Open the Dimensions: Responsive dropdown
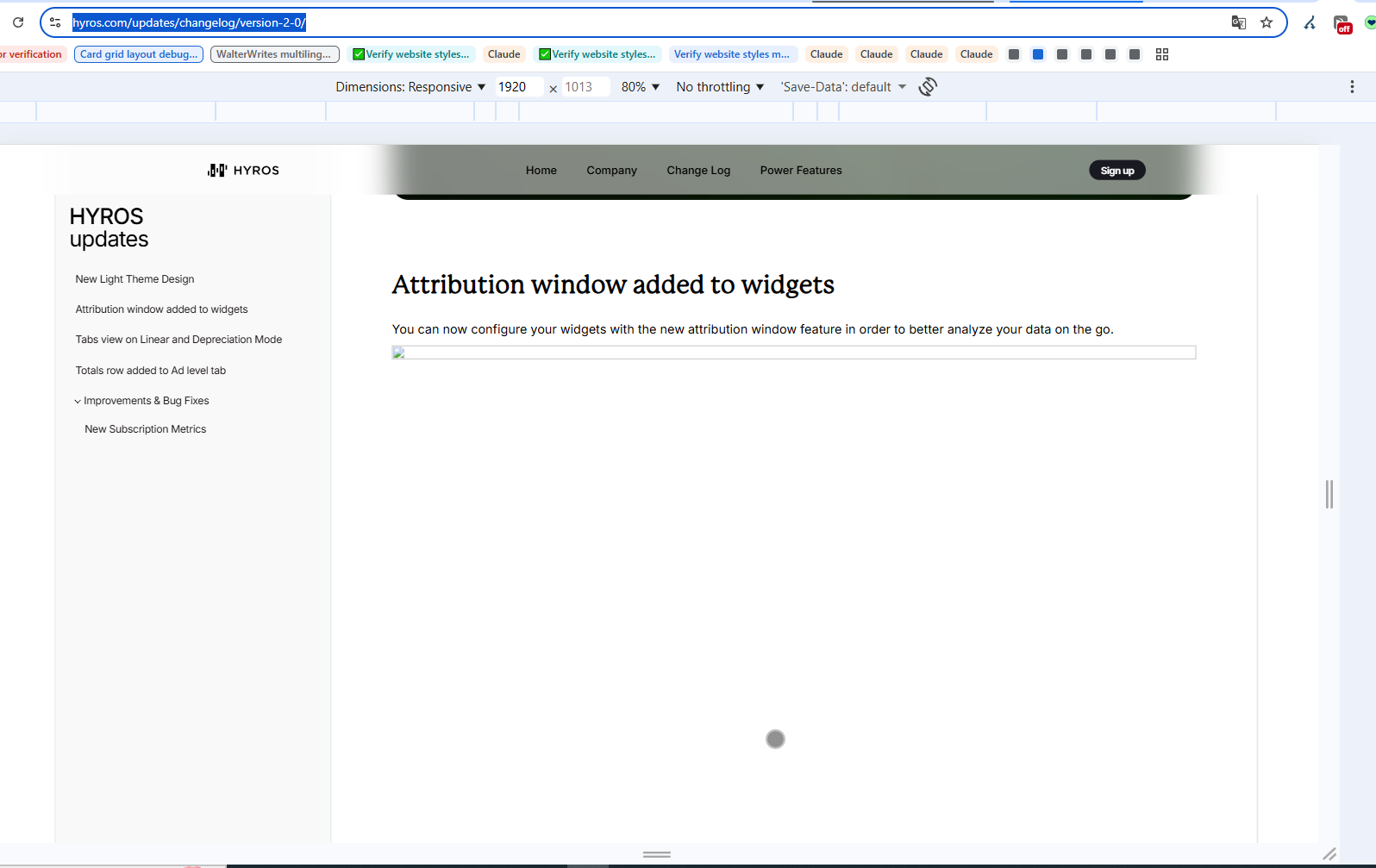Viewport: 1376px width, 868px height. pos(410,87)
